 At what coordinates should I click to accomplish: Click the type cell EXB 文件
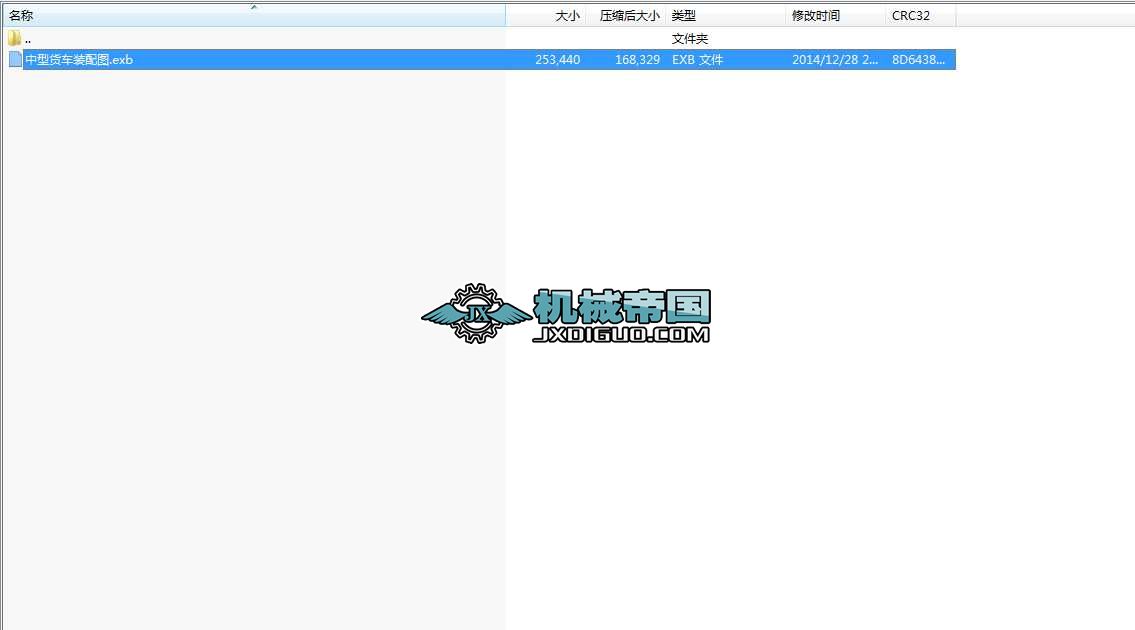pos(697,60)
